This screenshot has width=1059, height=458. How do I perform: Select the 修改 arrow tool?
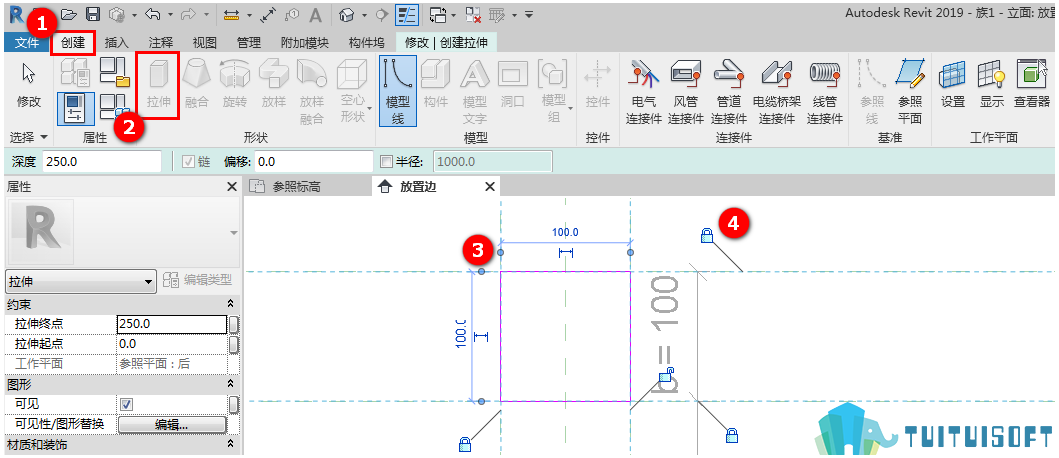click(x=29, y=86)
